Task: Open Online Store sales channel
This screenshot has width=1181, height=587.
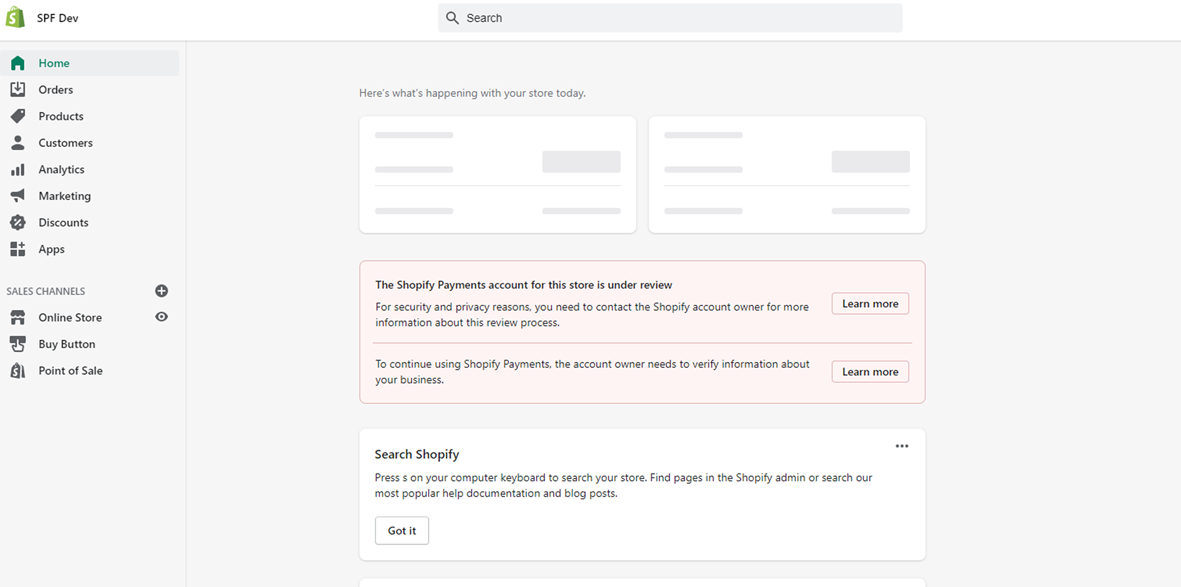Action: 70,317
